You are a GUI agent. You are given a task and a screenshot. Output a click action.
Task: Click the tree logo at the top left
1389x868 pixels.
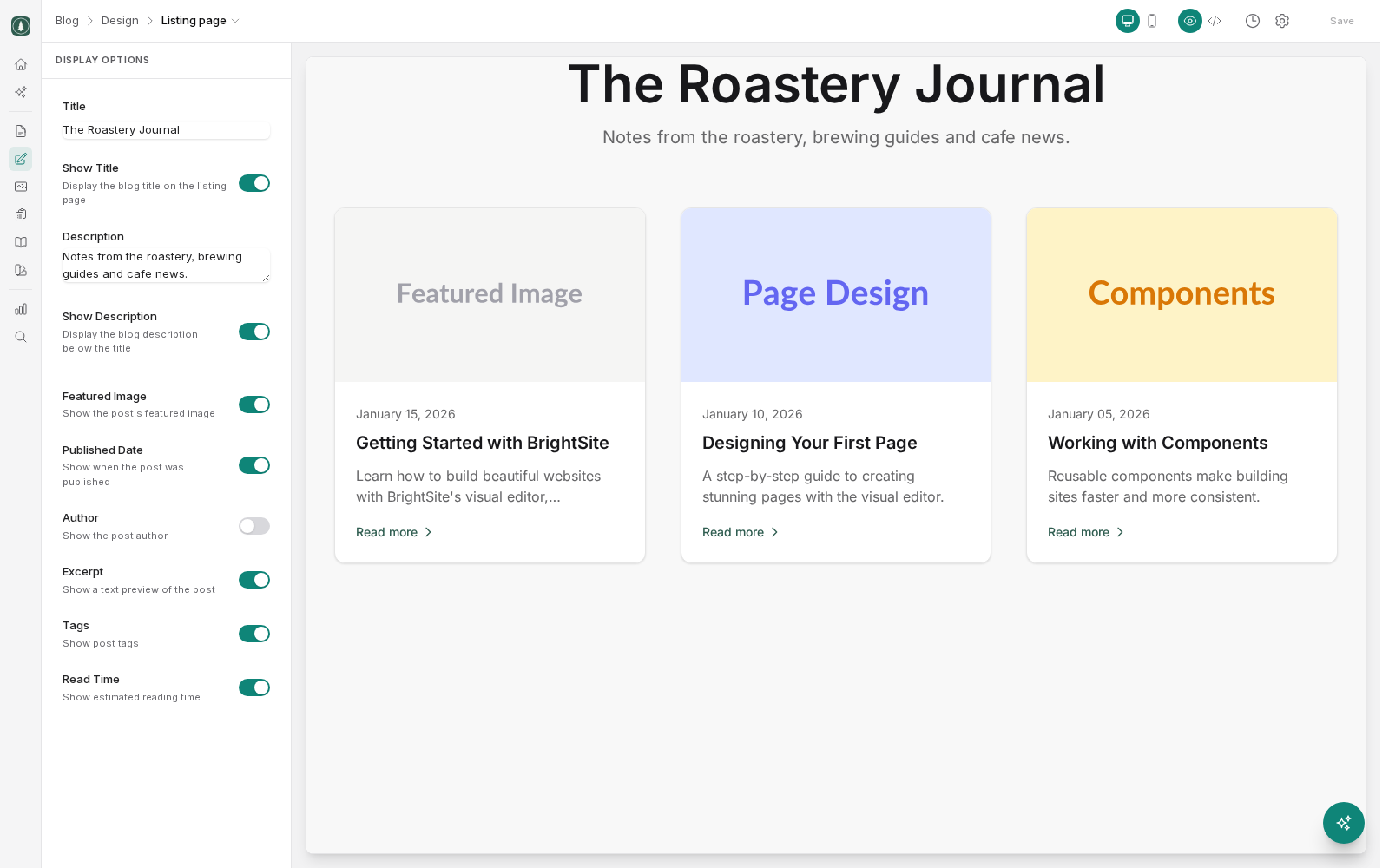point(21,26)
